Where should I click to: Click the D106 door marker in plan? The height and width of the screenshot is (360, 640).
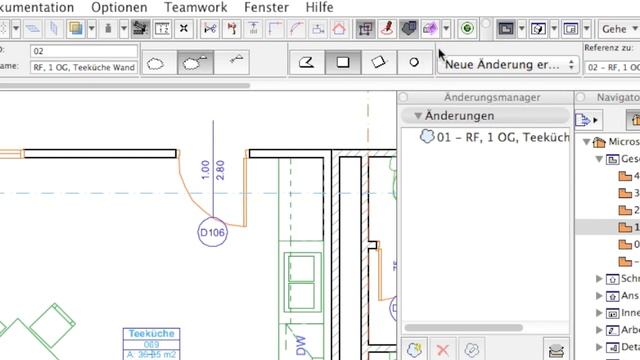pyautogui.click(x=213, y=232)
